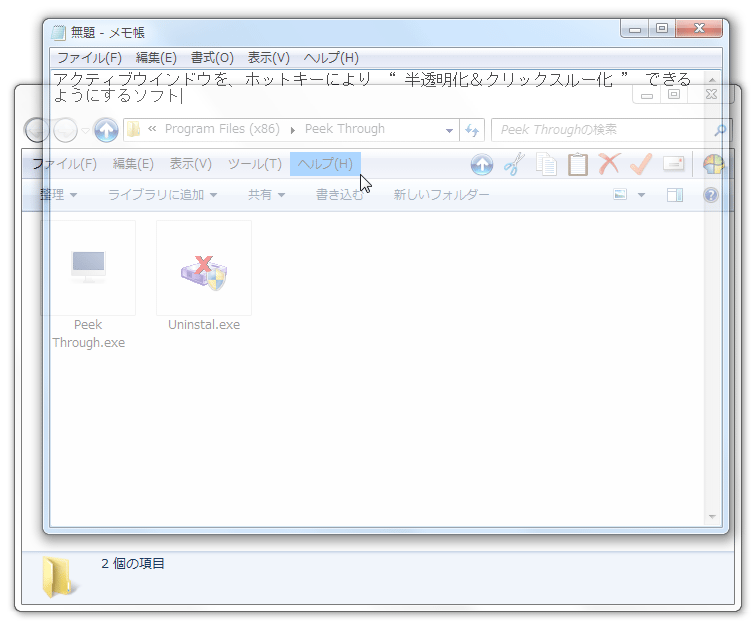Maximize the Notepad window
This screenshot has height=626, width=756.
pos(662,29)
